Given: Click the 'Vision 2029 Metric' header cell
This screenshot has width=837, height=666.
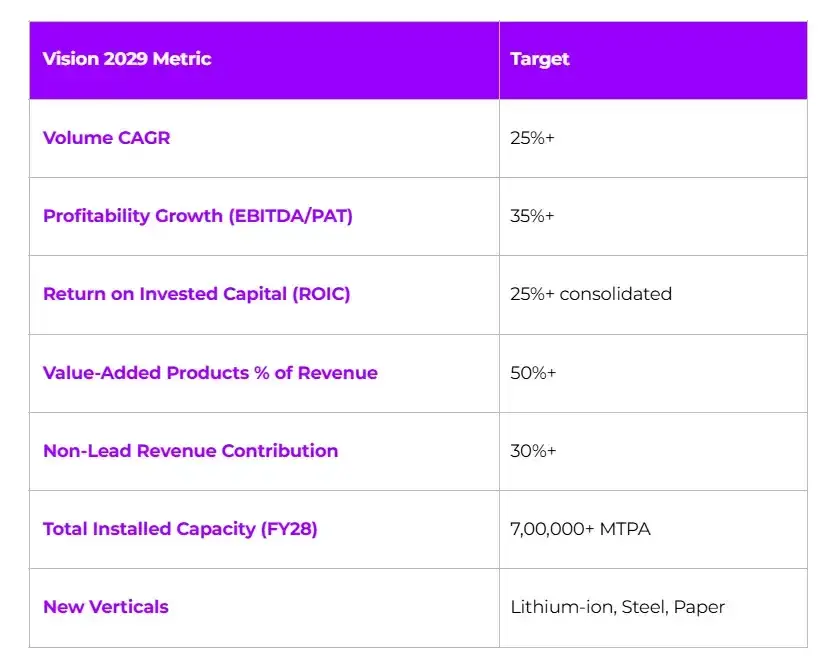Looking at the screenshot, I should coord(264,60).
